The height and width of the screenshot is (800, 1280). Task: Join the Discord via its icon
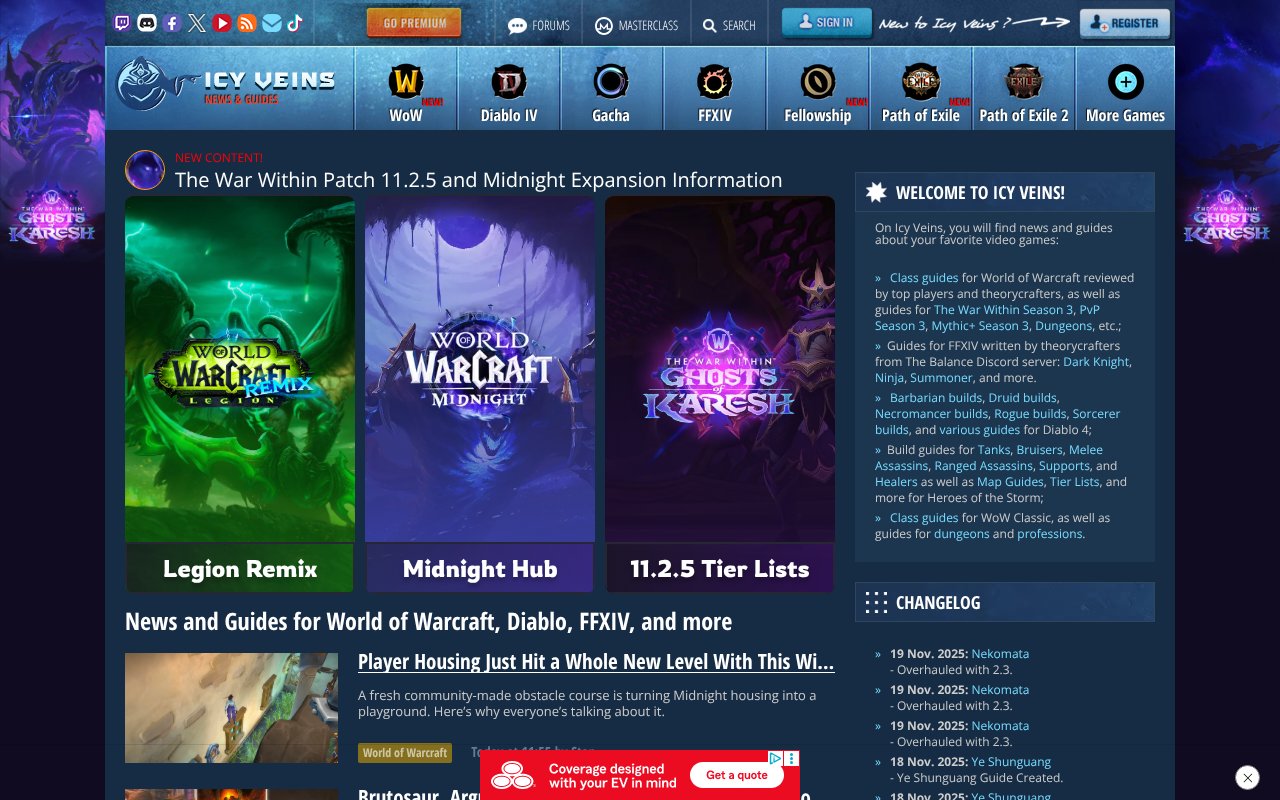tap(147, 22)
